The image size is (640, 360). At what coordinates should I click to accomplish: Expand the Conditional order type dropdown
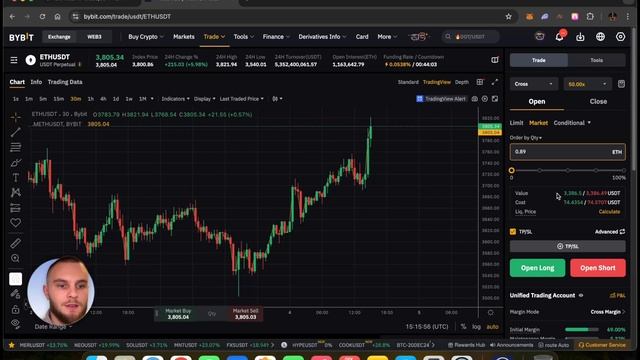(x=572, y=123)
